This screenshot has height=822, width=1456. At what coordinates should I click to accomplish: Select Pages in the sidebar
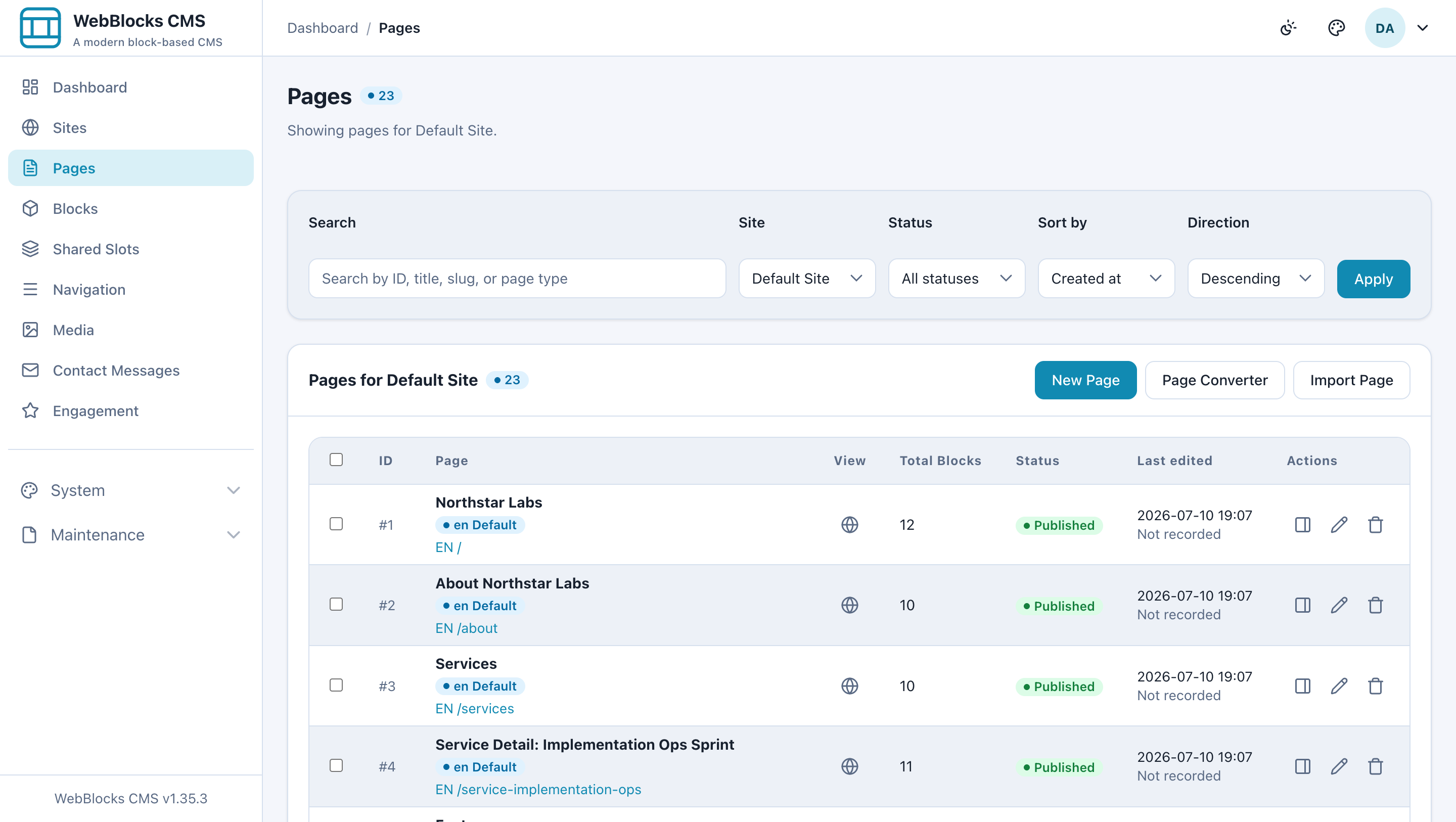[130, 168]
